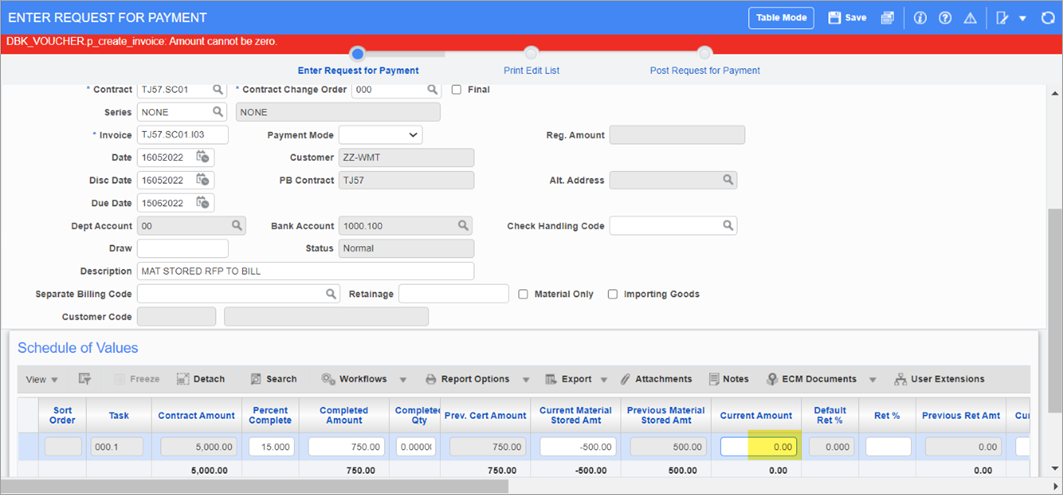Open calendar picker for Date field
1063x495 pixels.
pos(202,157)
